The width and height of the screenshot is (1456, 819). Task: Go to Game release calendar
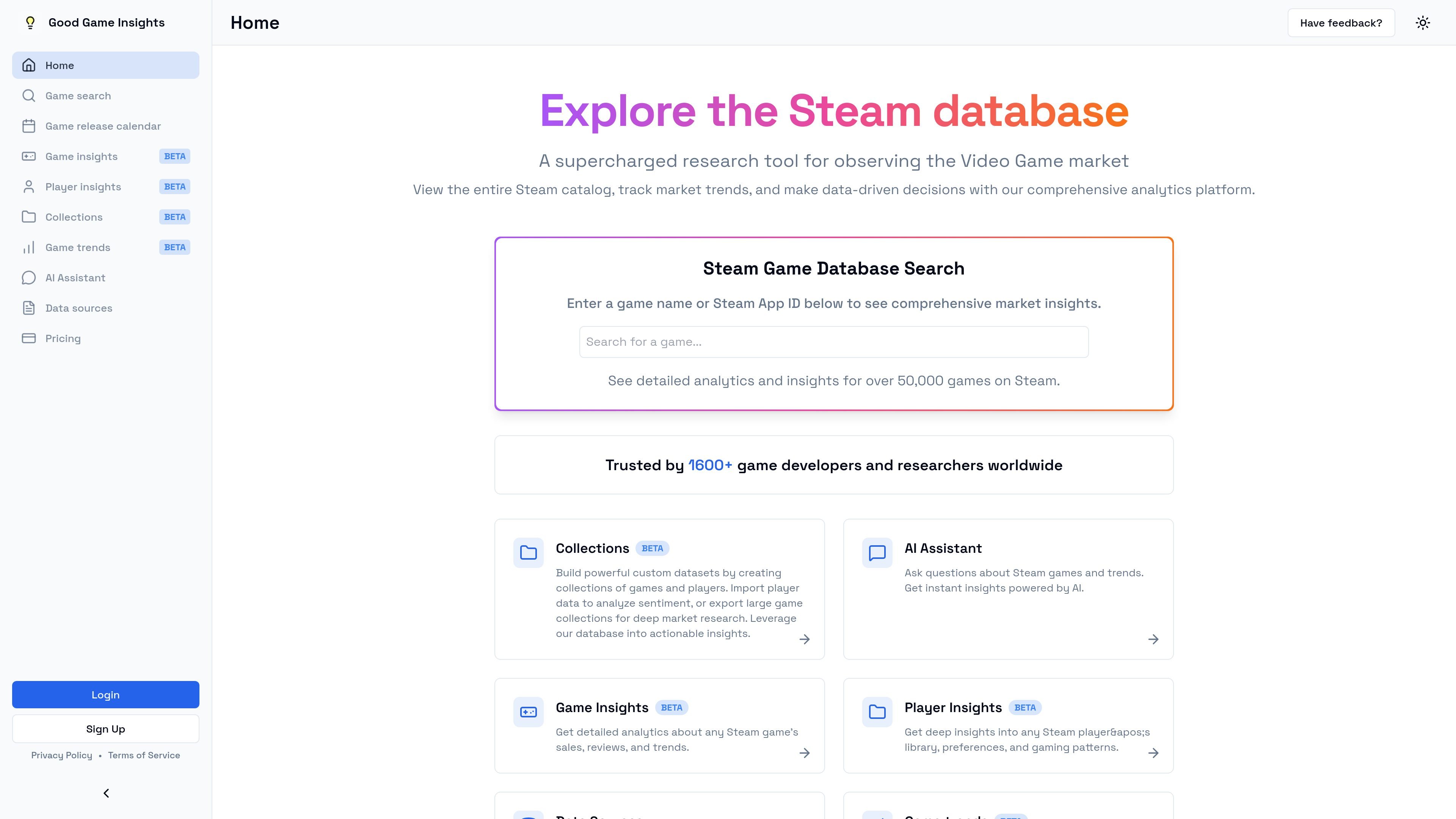pos(106,126)
